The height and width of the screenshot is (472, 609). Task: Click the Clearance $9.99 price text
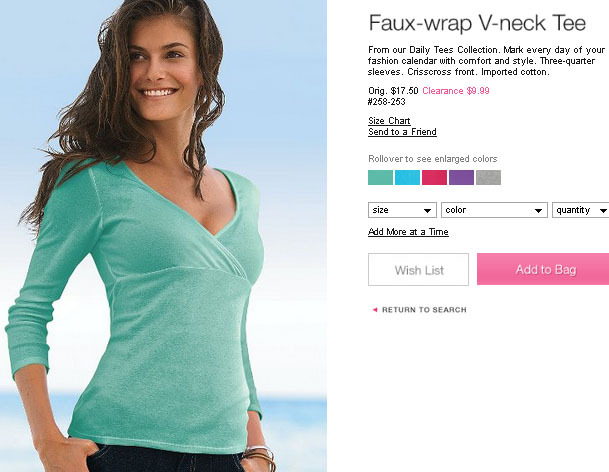(x=456, y=91)
